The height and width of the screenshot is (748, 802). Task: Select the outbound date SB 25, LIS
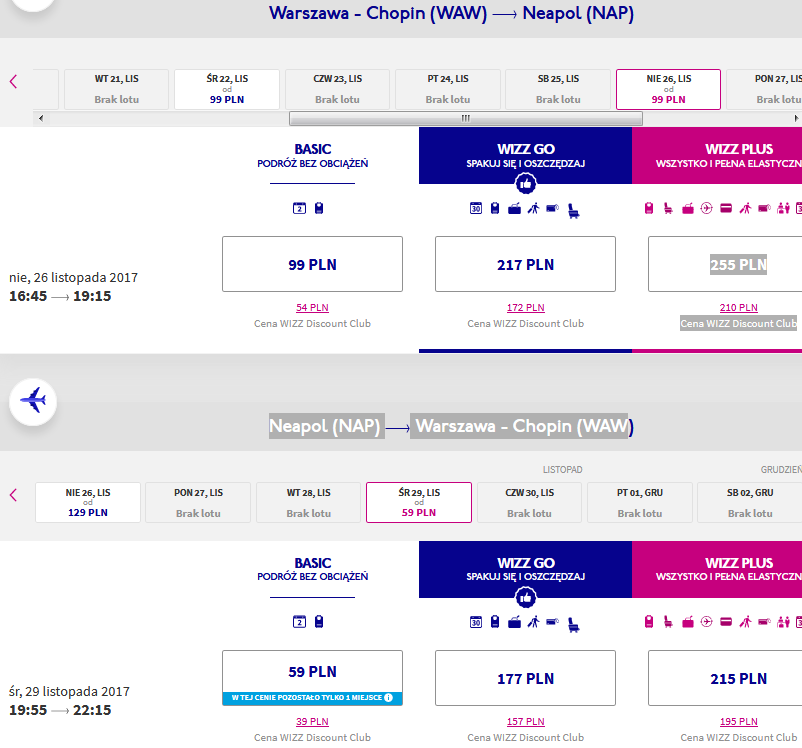point(558,89)
